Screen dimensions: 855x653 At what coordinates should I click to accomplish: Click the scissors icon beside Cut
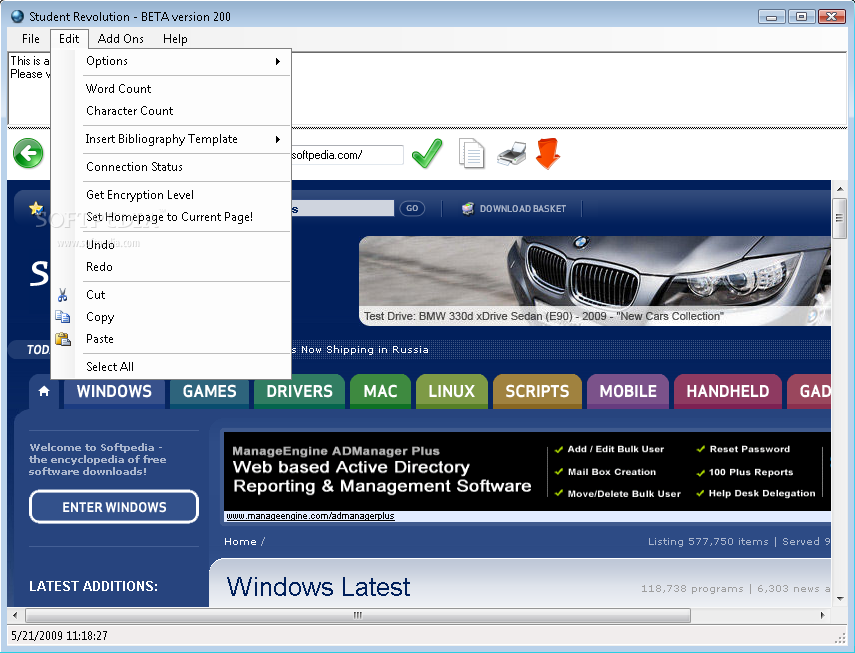pos(63,295)
